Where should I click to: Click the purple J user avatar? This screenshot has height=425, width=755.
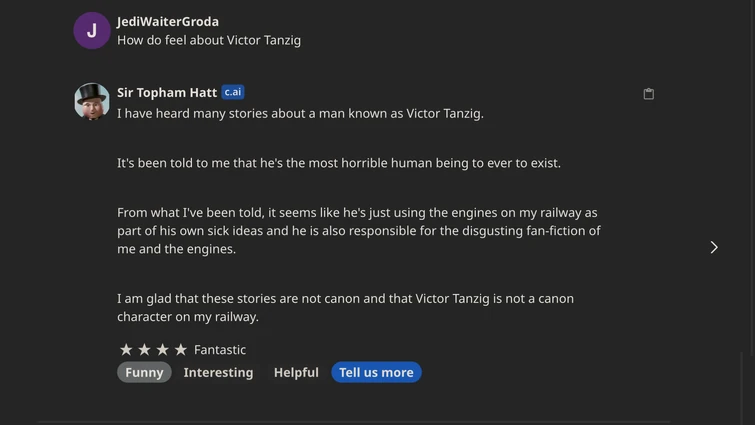[x=92, y=30]
